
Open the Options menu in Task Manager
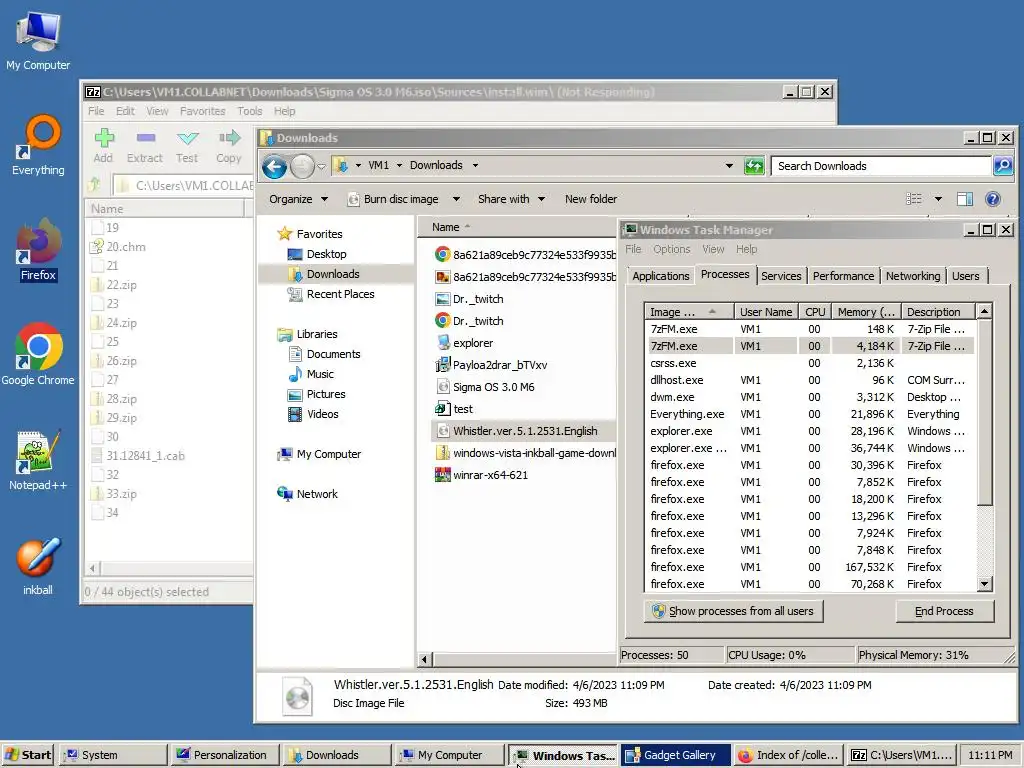671,249
